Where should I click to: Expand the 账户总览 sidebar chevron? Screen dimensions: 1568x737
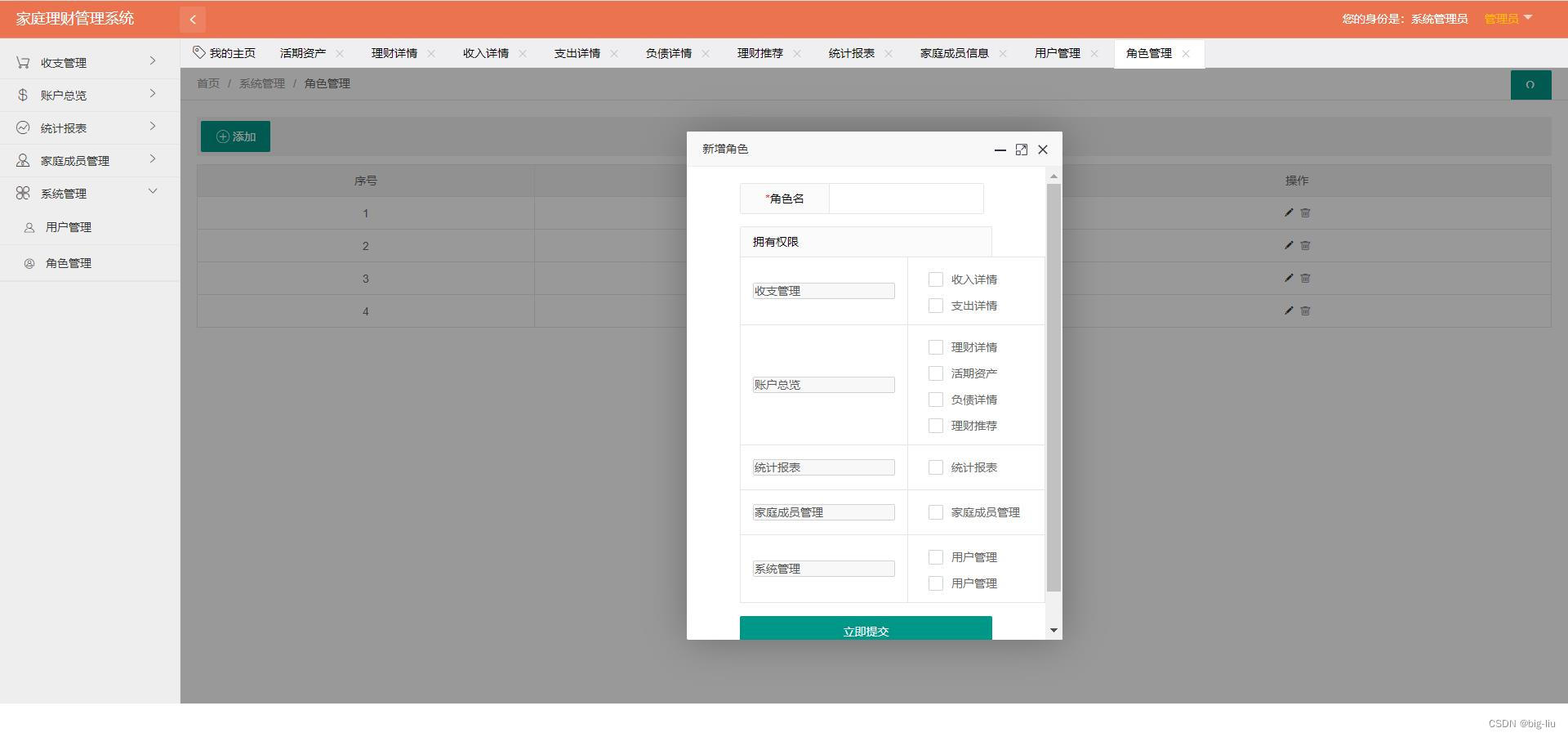point(153,94)
